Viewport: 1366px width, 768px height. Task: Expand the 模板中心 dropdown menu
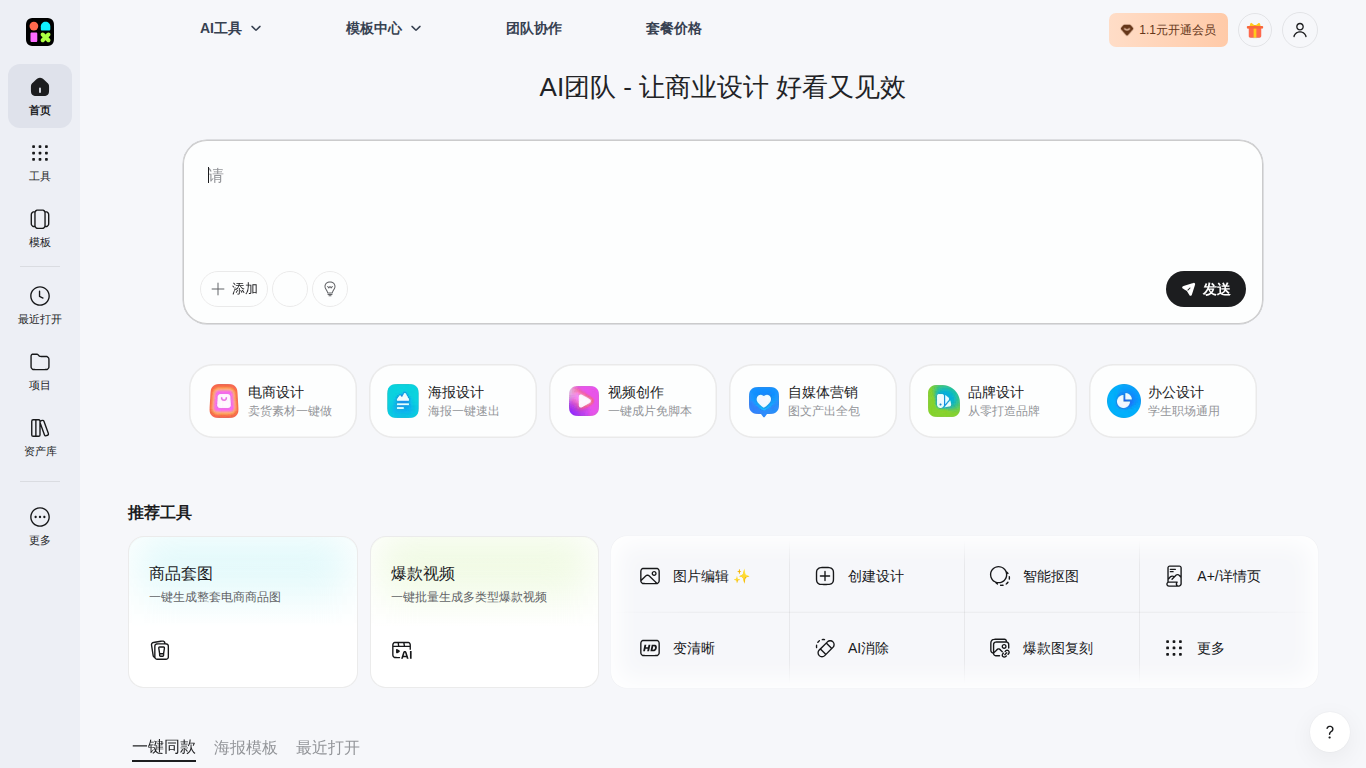pos(384,29)
